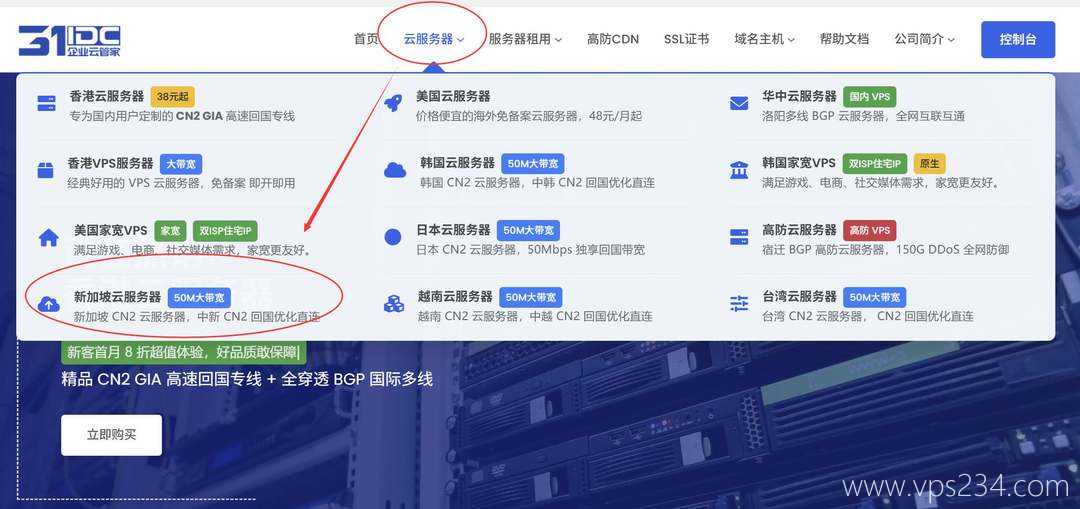The height and width of the screenshot is (509, 1080).
Task: Click the 控制台 button
Action: (x=1018, y=39)
